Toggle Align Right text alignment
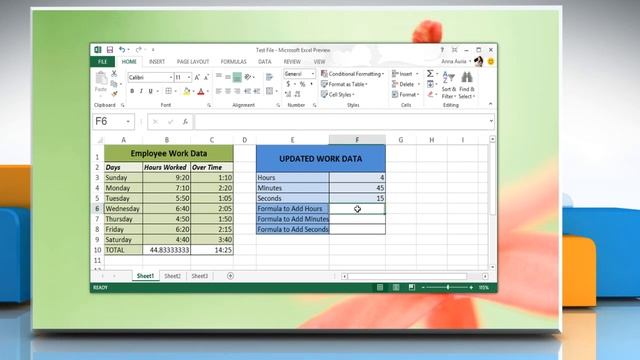The width and height of the screenshot is (640, 360). point(237,91)
